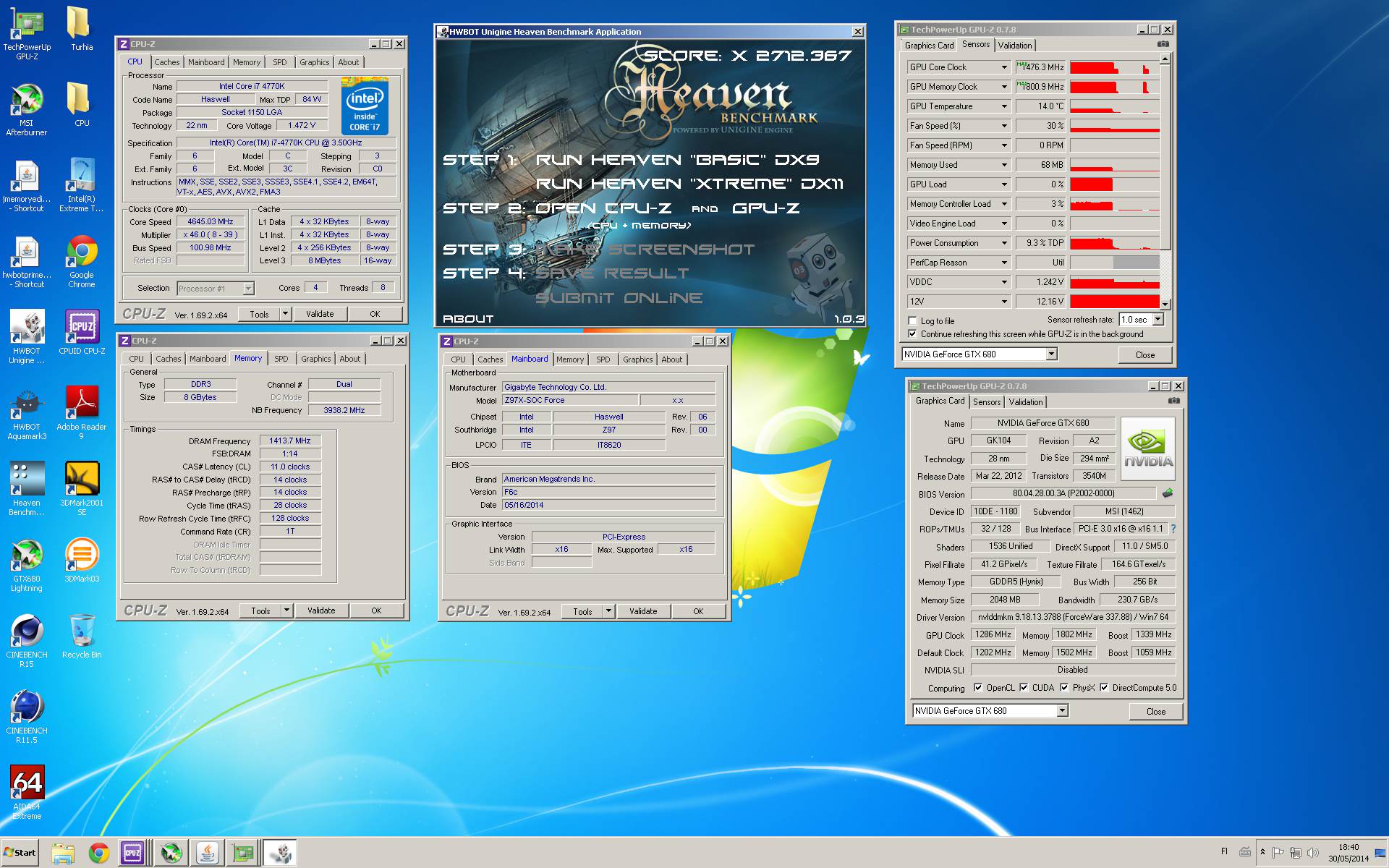Click Close in GPU-Z Sensors window
This screenshot has width=1389, height=868.
(1144, 354)
